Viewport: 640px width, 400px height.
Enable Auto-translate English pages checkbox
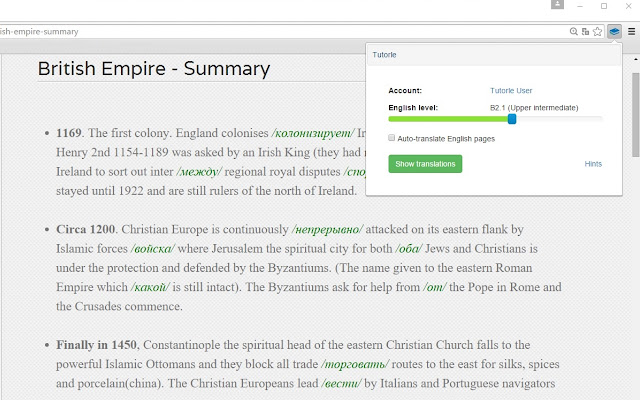391,138
